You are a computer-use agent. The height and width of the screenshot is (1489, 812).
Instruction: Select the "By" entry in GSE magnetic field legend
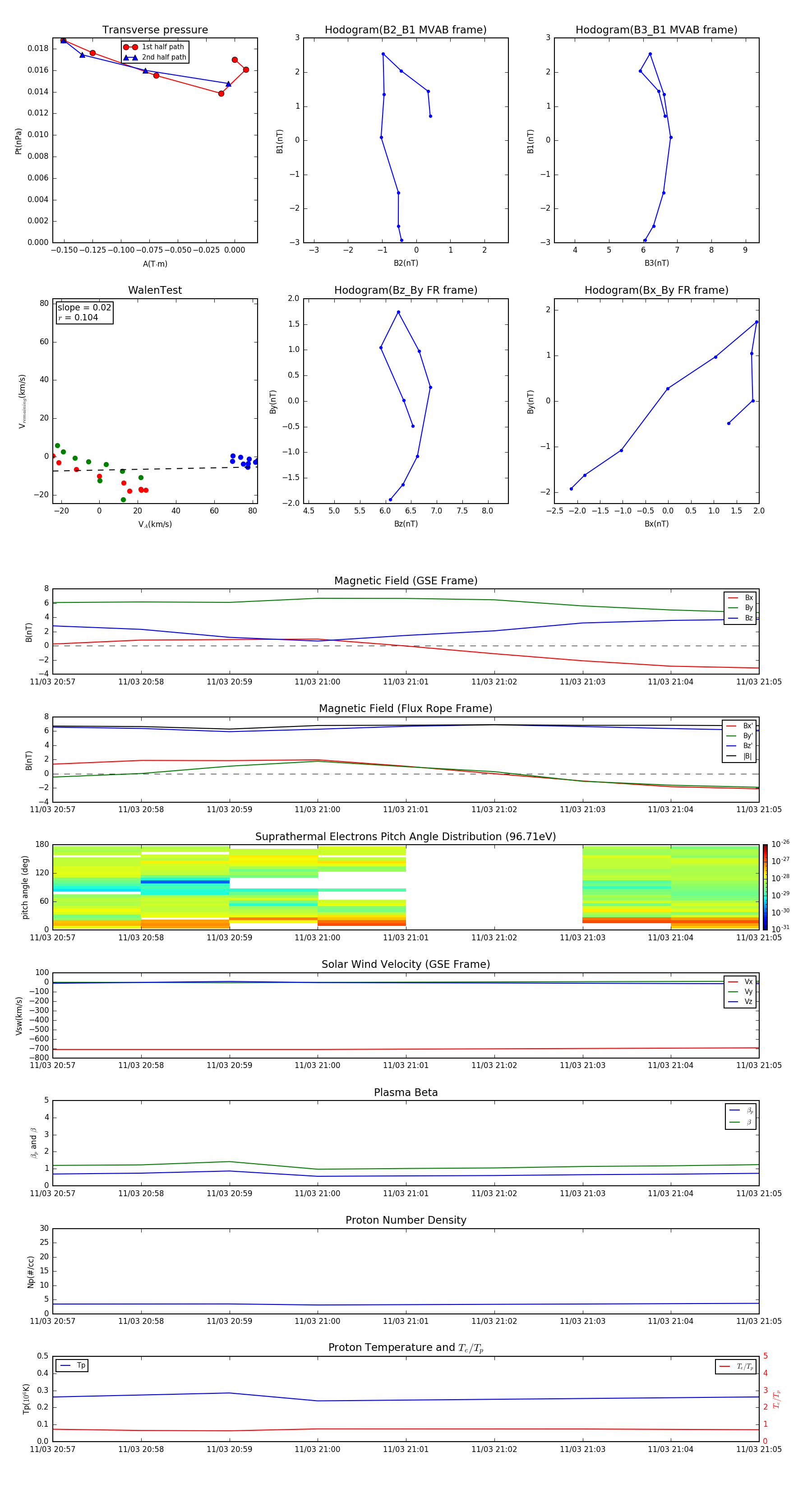pos(740,607)
